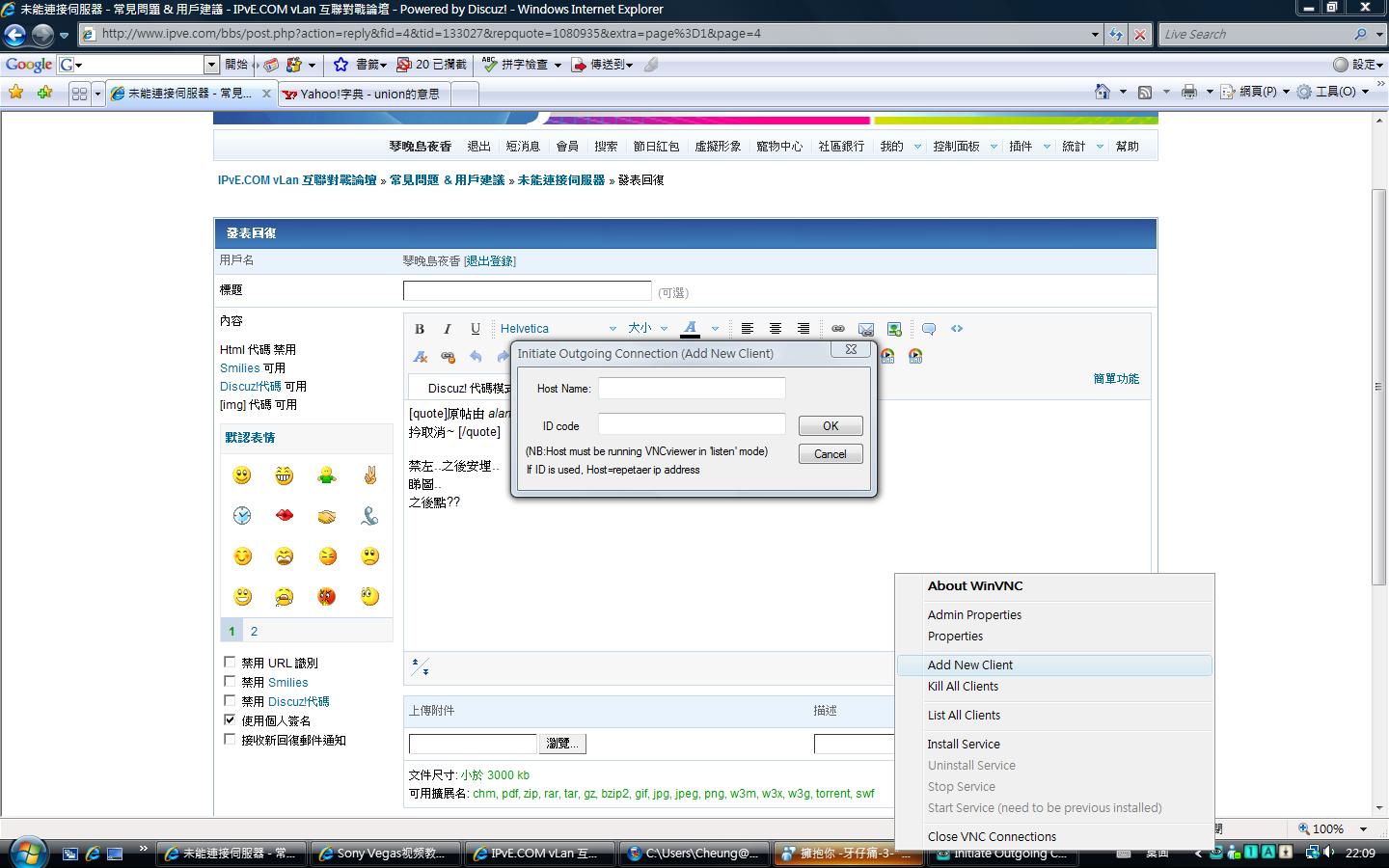
Task: Click Cancel in Initiate Outgoing Connection dialog
Action: [x=831, y=454]
